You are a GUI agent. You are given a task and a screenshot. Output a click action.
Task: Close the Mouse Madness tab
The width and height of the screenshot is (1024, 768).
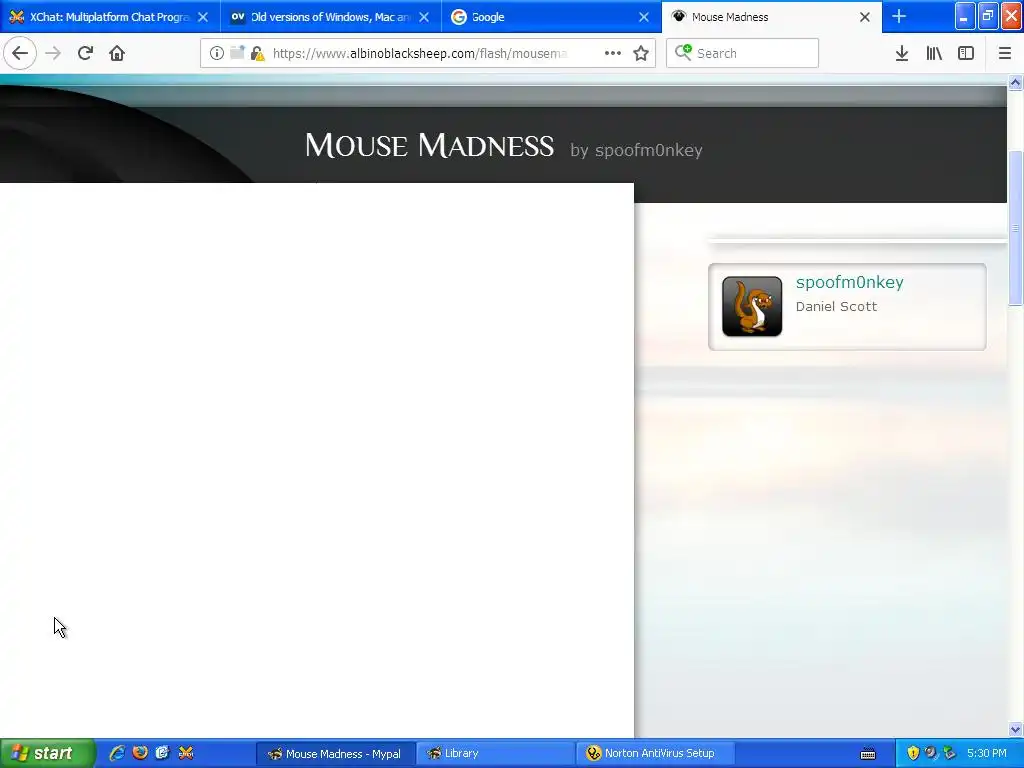point(865,17)
